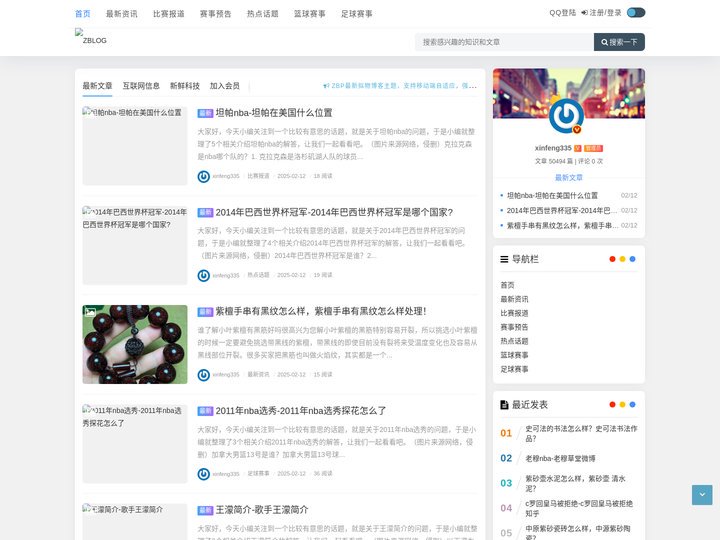Open sidebar recent item 2014年巴西世界杯冠军
This screenshot has height=540, width=720.
(562, 211)
